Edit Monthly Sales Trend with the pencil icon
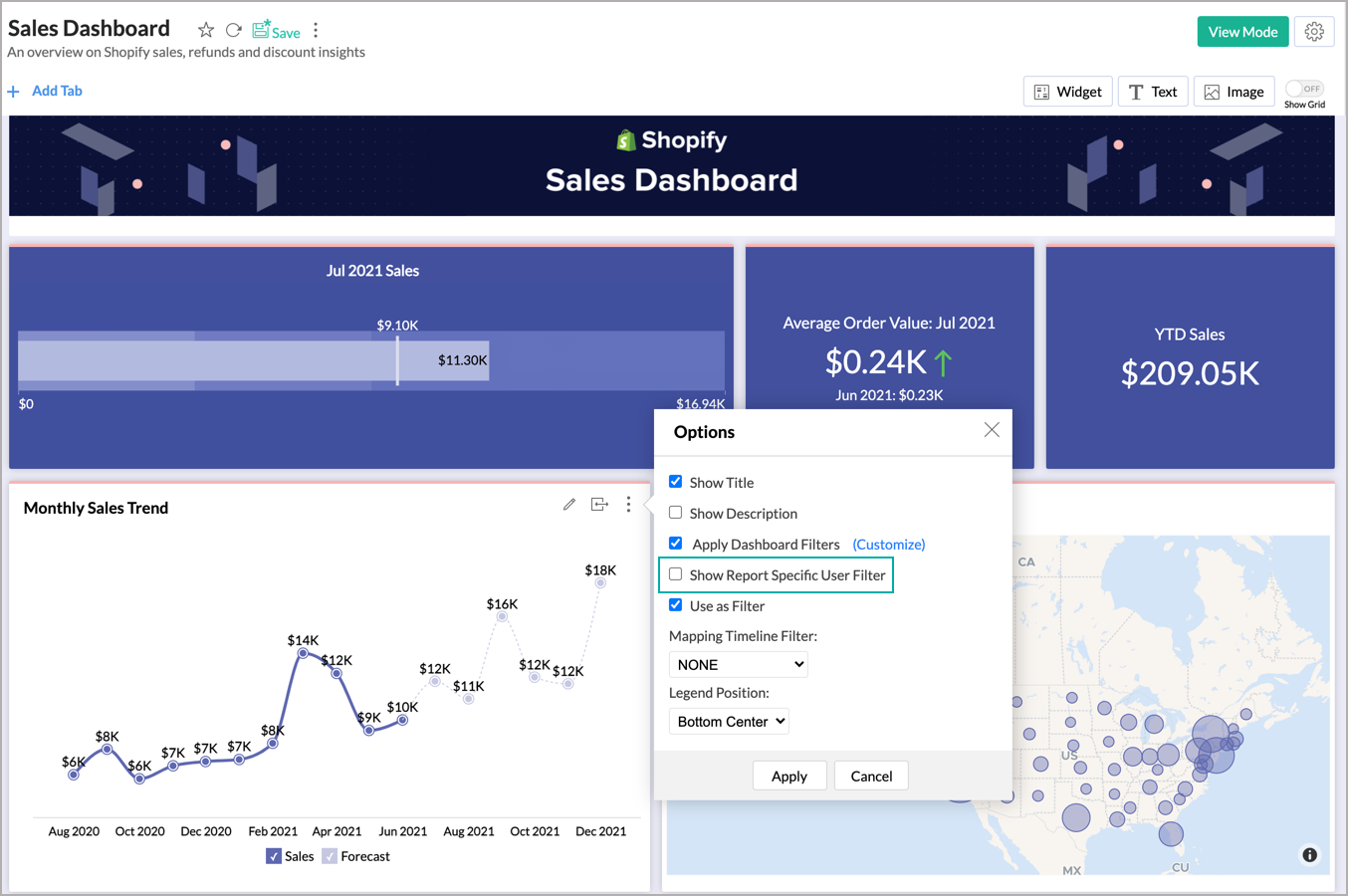The image size is (1348, 896). [568, 504]
